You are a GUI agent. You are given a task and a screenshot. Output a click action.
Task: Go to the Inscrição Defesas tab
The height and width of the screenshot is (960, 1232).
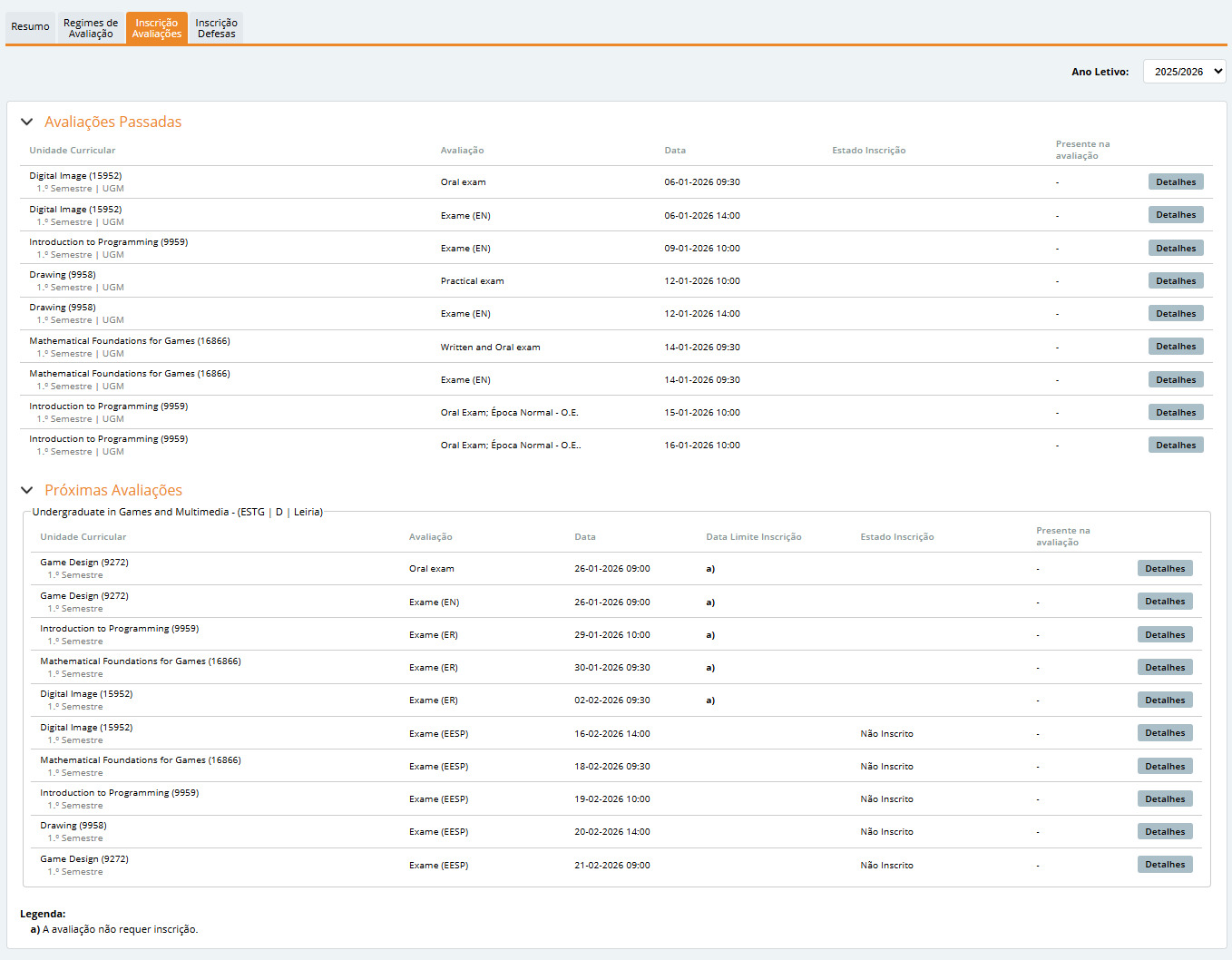[216, 28]
